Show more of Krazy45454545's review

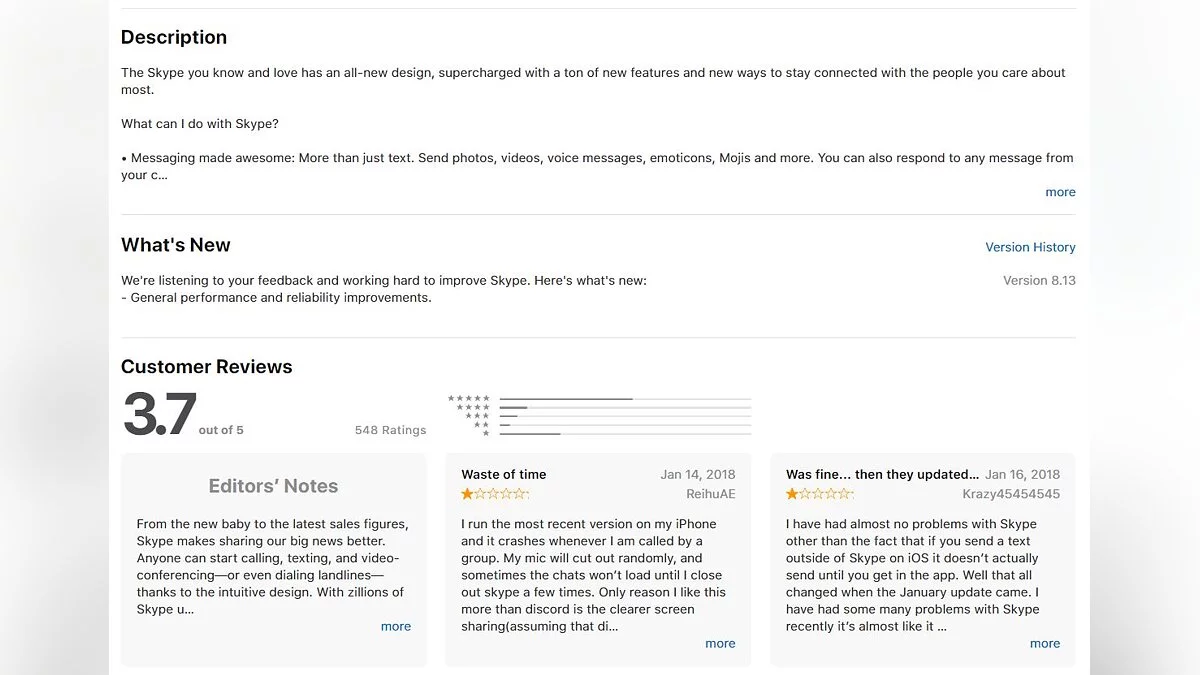tap(1045, 643)
